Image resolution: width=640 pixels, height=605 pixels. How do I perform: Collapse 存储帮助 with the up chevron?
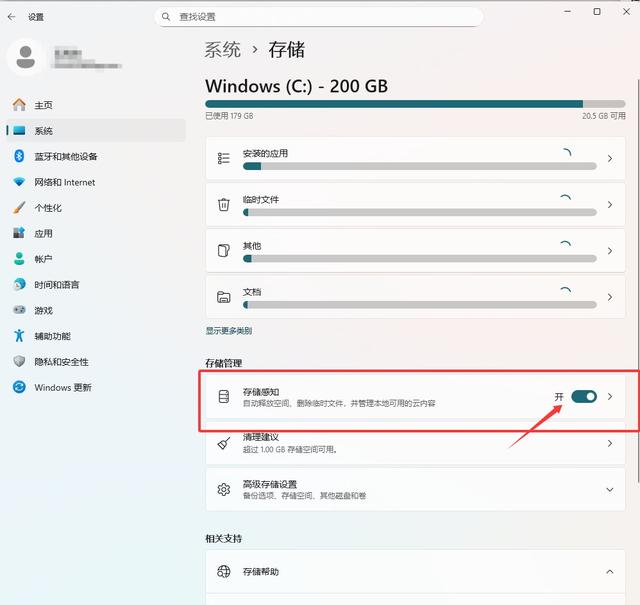(610, 572)
